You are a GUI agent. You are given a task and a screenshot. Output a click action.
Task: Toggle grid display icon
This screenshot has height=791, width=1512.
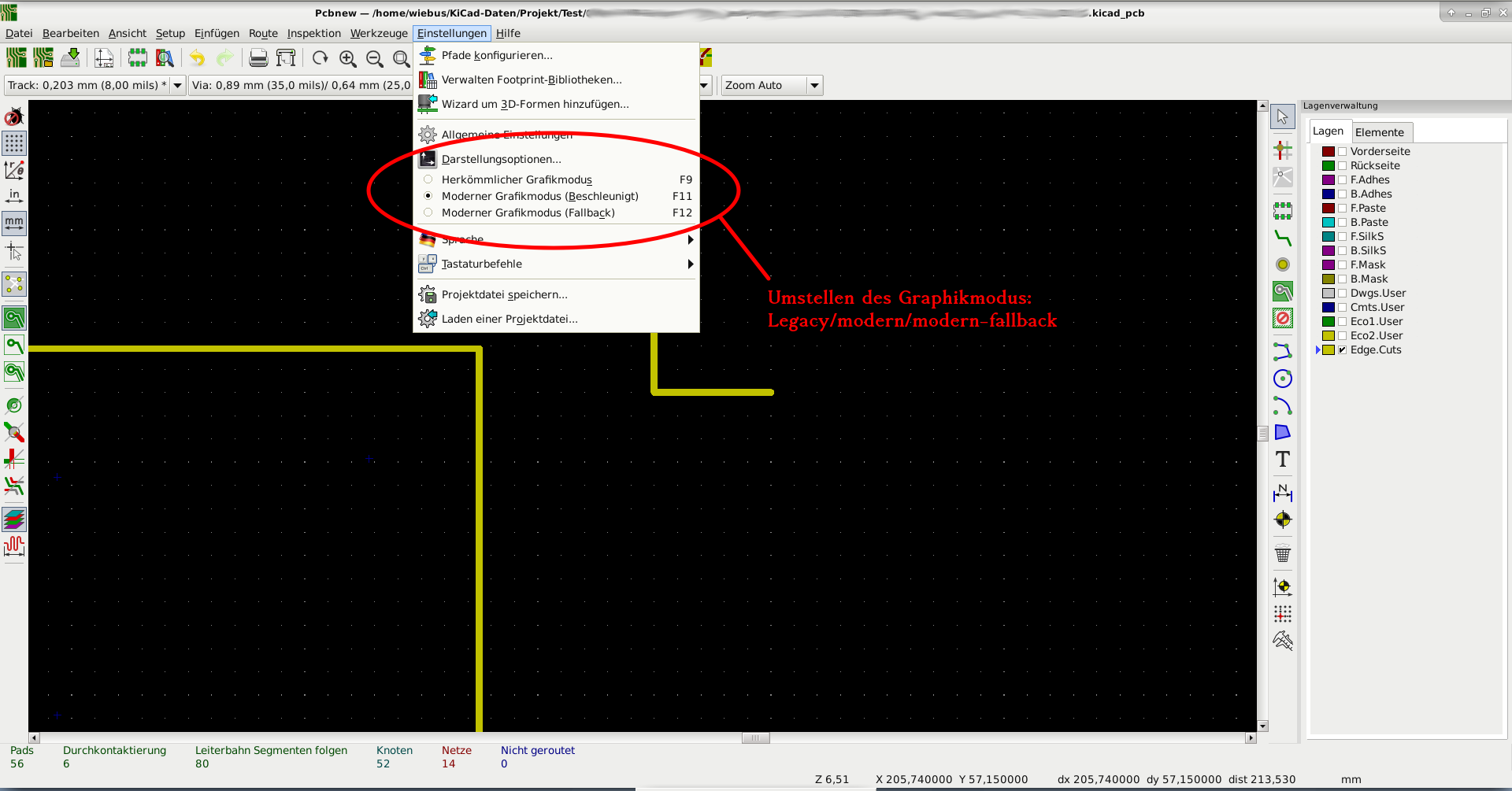click(x=14, y=142)
